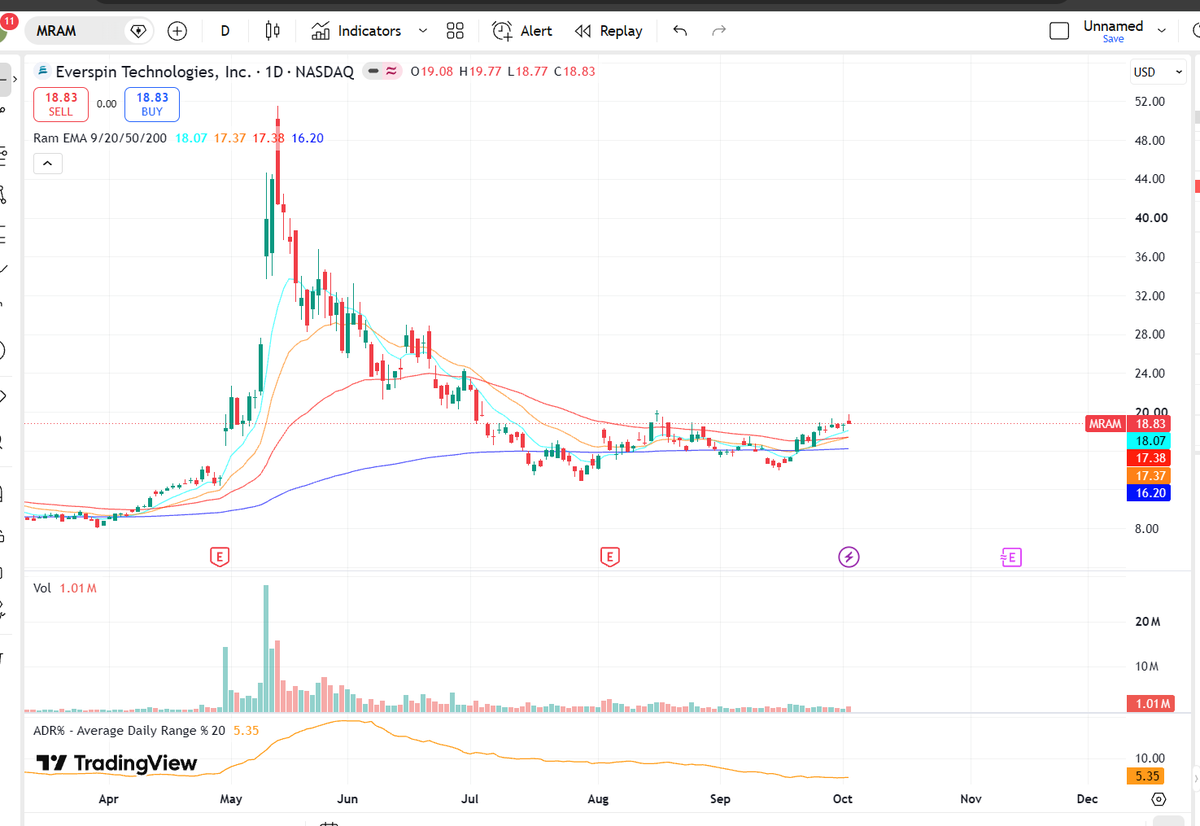Image resolution: width=1200 pixels, height=826 pixels.
Task: Click the red 18.83 SELL button
Action: pyautogui.click(x=61, y=104)
